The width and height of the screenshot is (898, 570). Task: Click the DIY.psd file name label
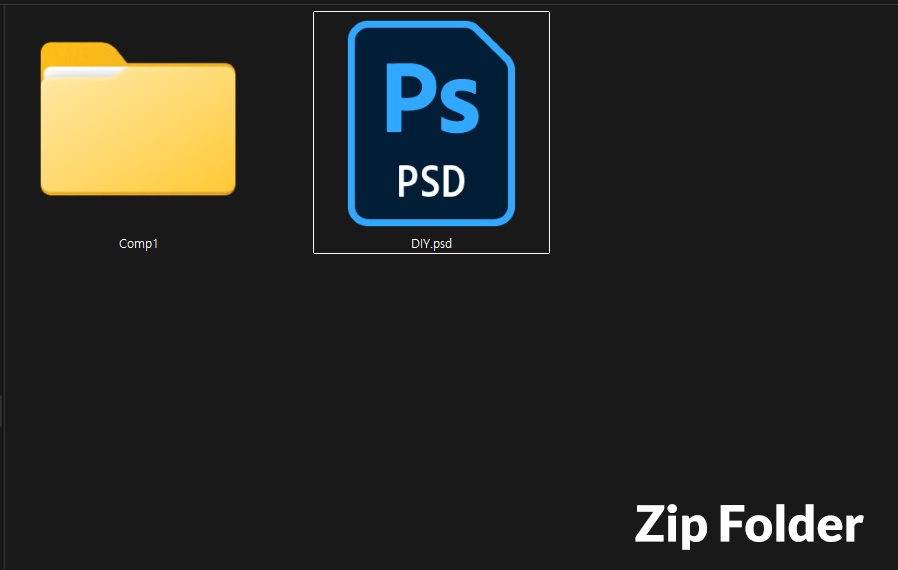431,243
